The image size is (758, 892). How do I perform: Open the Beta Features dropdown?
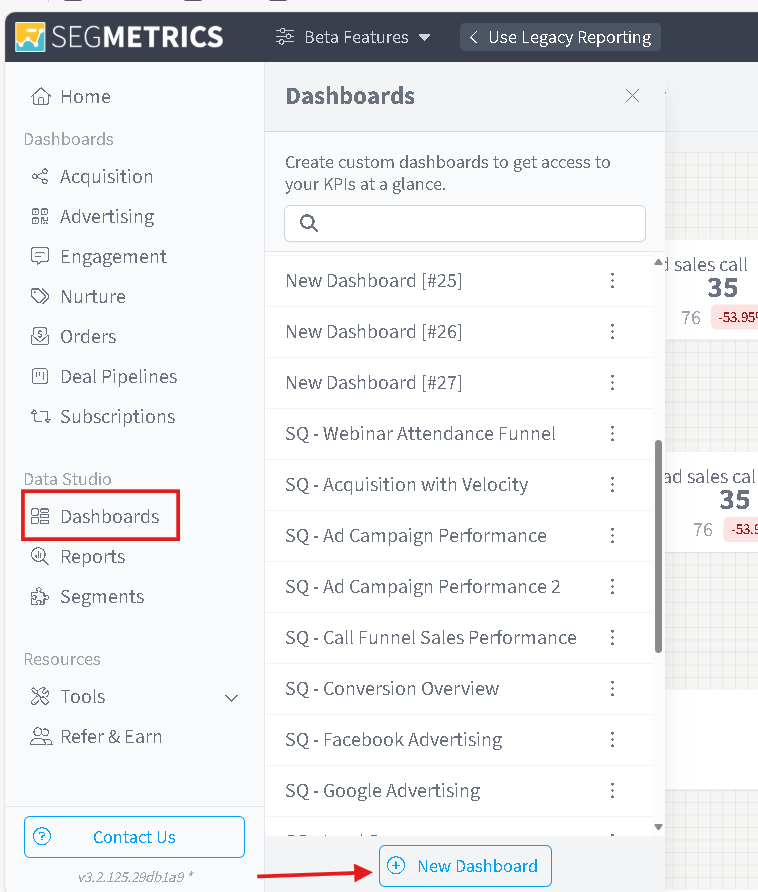coord(353,37)
